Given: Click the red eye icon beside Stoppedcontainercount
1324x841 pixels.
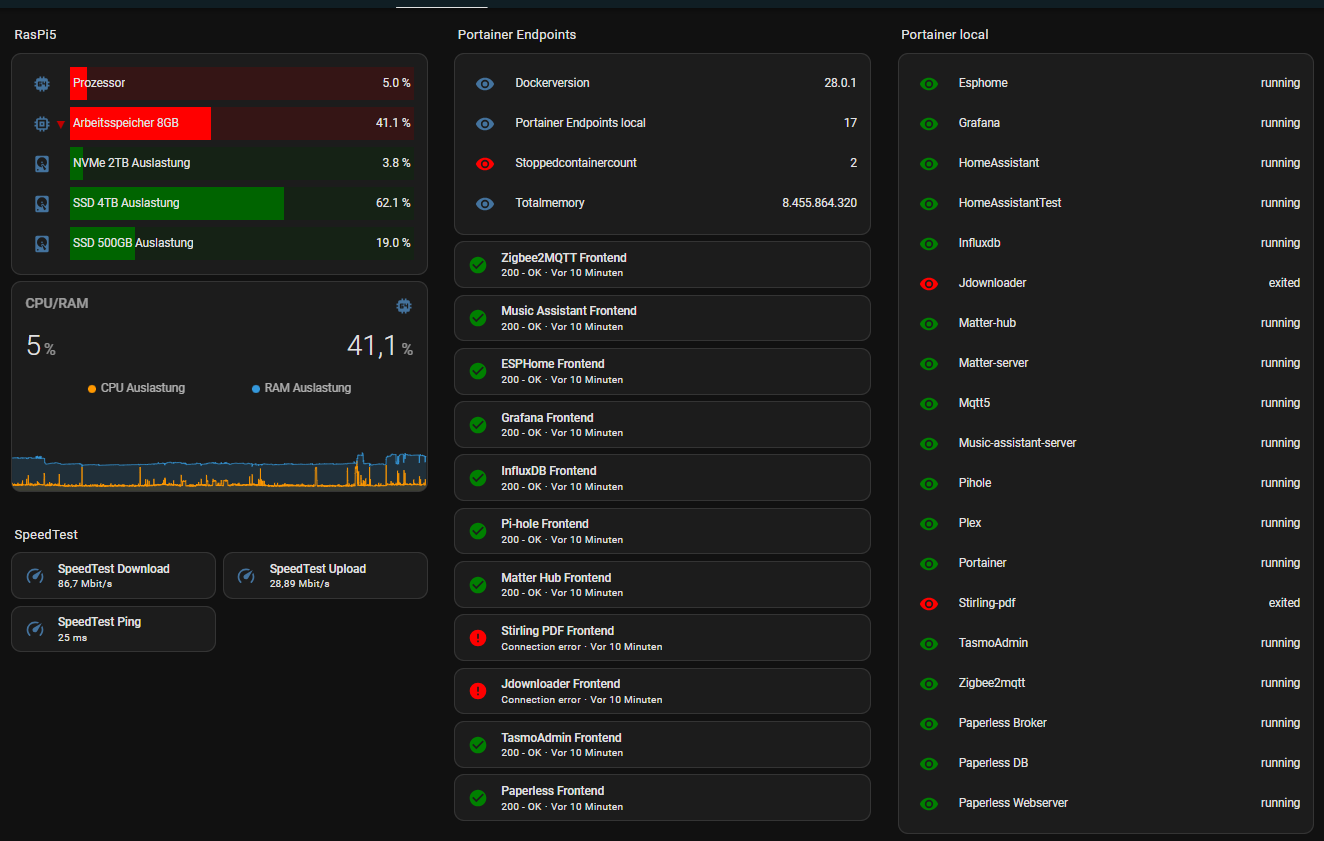Looking at the screenshot, I should click(x=485, y=163).
